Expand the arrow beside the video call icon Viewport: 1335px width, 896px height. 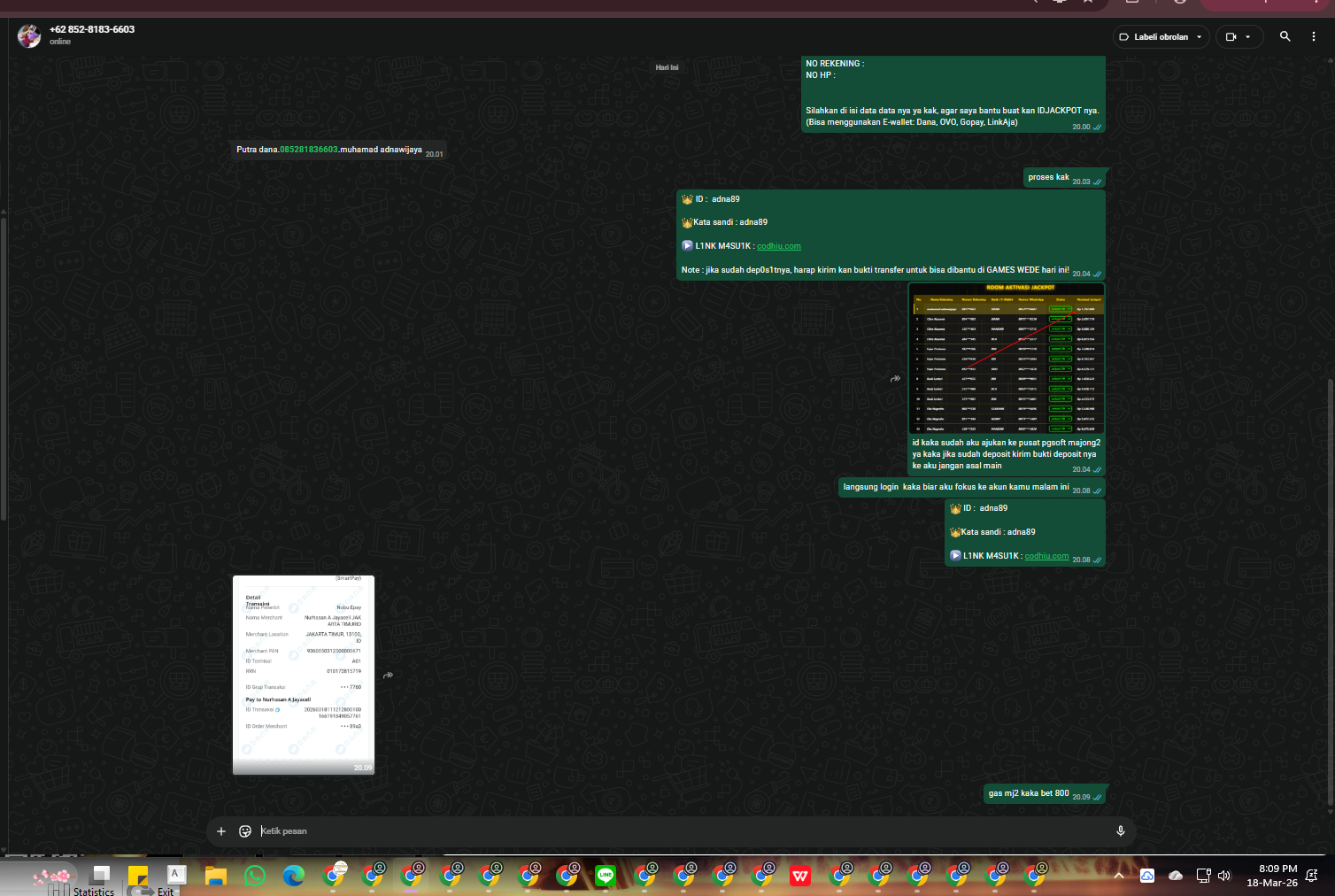[x=1248, y=37]
